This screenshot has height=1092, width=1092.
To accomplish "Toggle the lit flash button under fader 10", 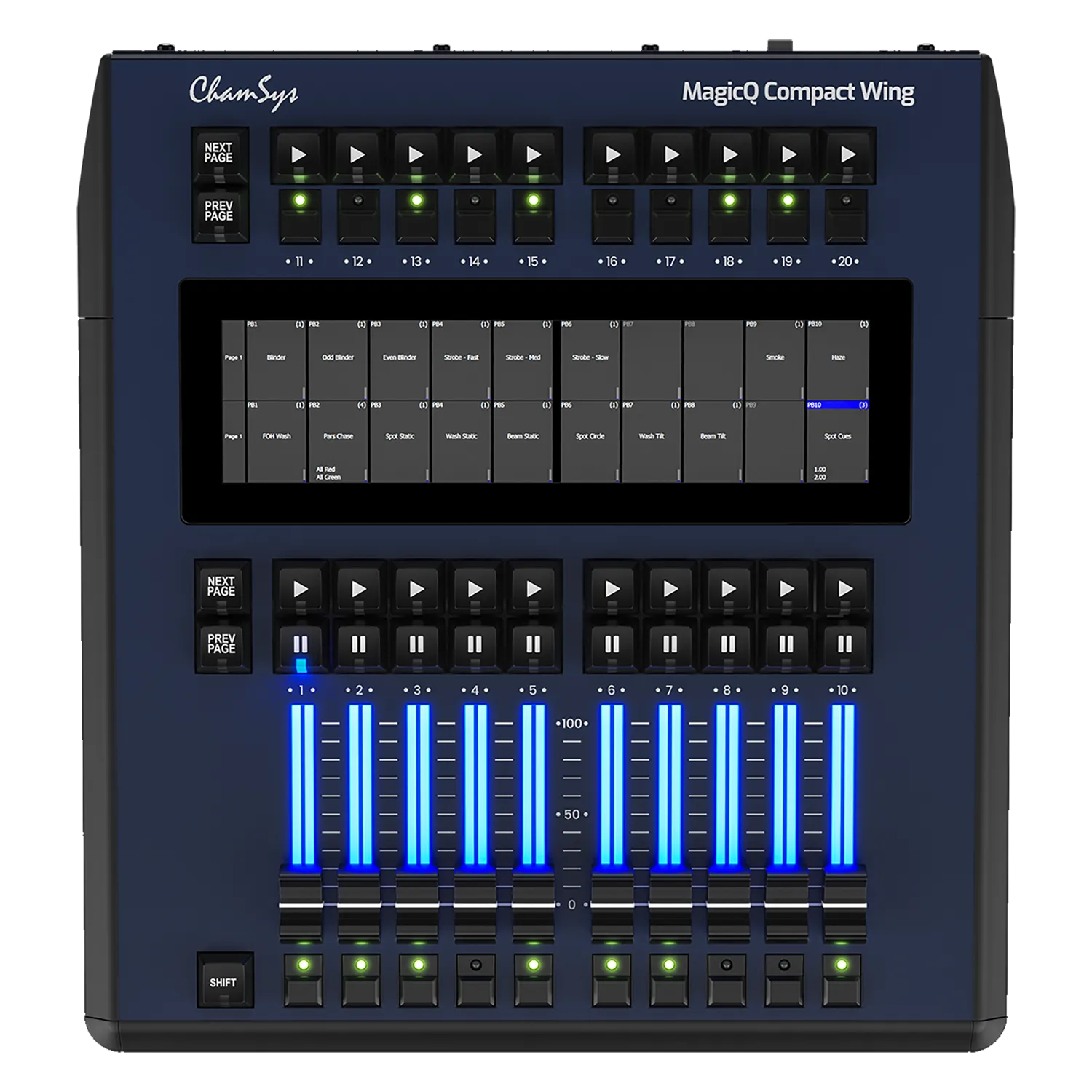I will pyautogui.click(x=842, y=980).
